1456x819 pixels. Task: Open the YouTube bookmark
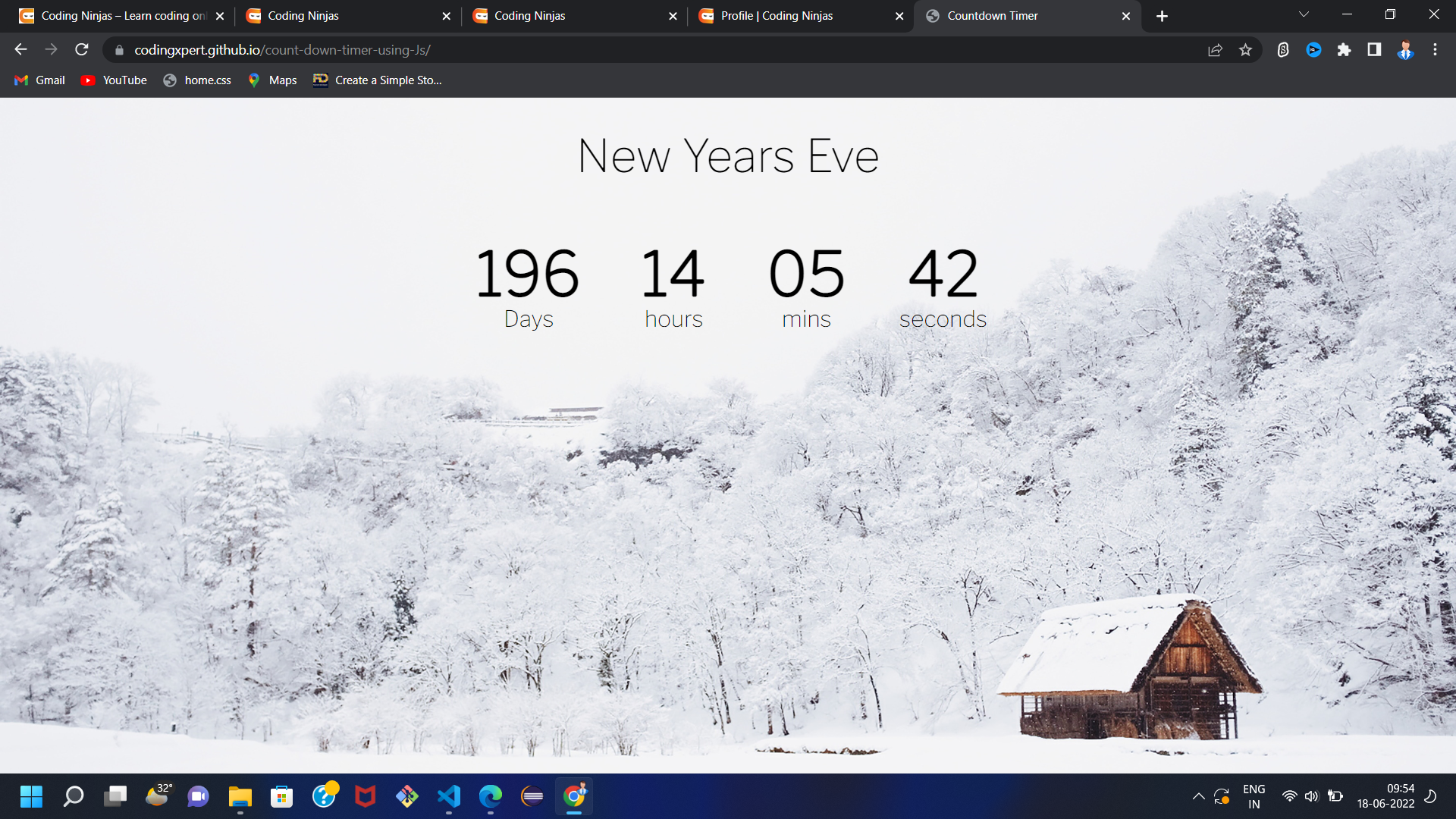pyautogui.click(x=114, y=80)
